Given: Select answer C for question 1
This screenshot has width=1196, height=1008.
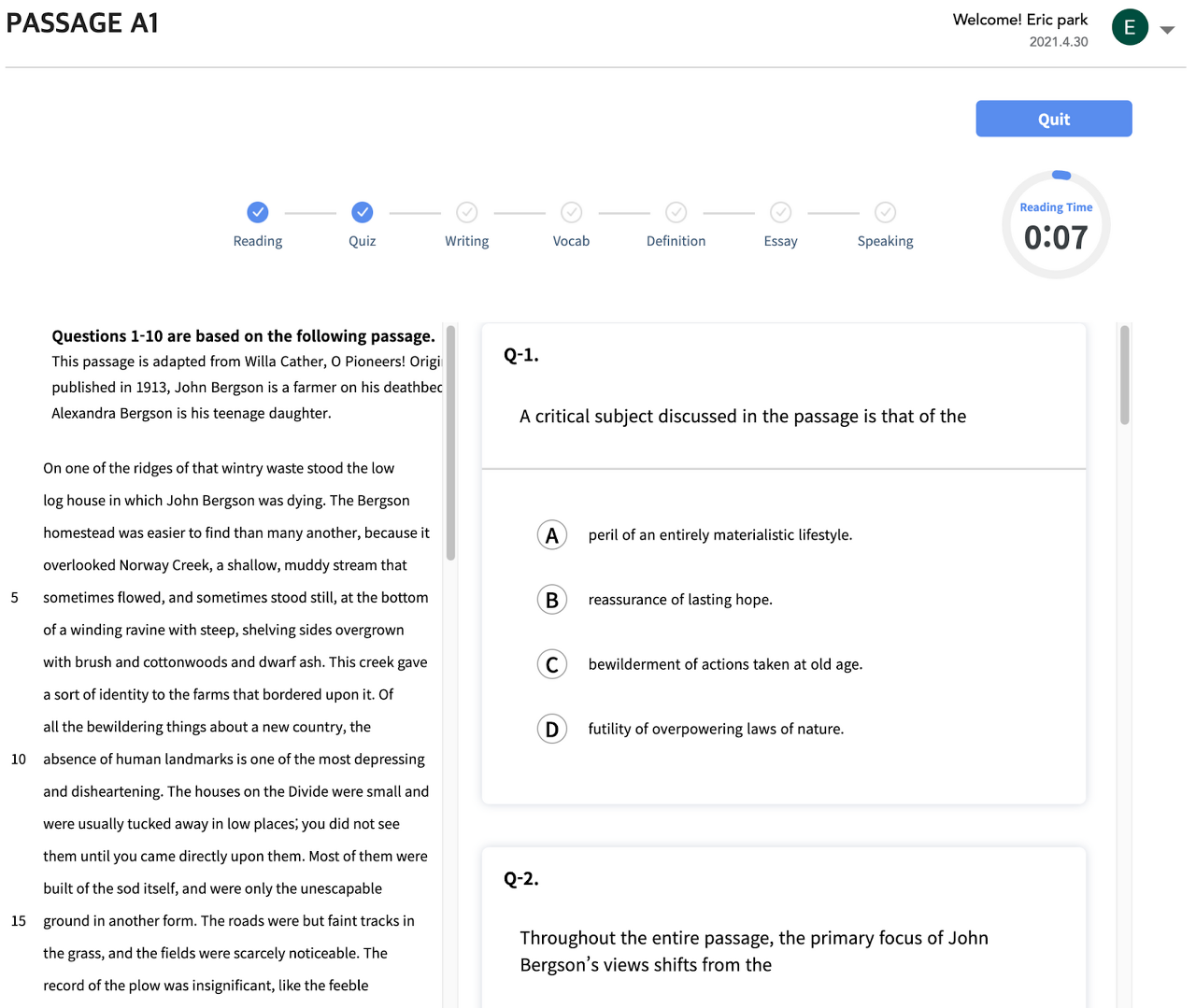Looking at the screenshot, I should (x=552, y=664).
